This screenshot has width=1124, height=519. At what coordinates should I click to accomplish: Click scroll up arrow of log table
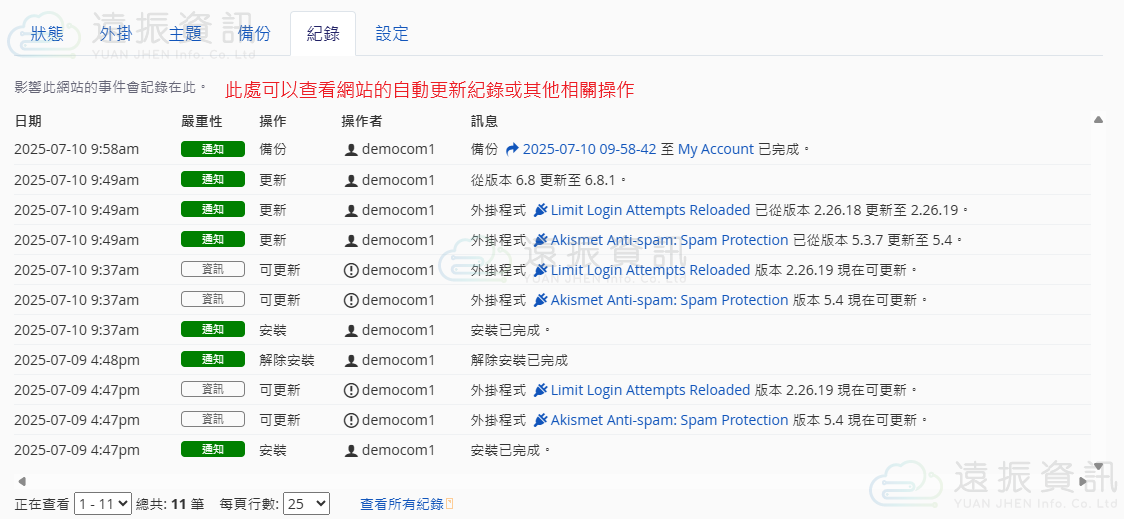1098,120
